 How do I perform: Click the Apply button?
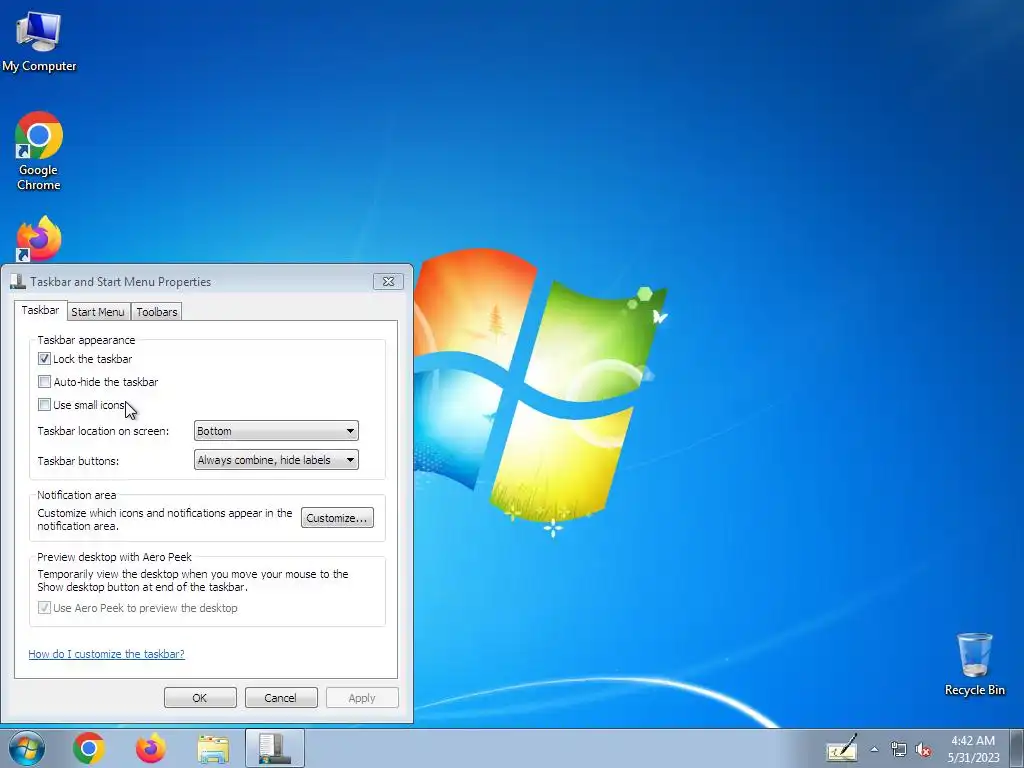(x=362, y=697)
